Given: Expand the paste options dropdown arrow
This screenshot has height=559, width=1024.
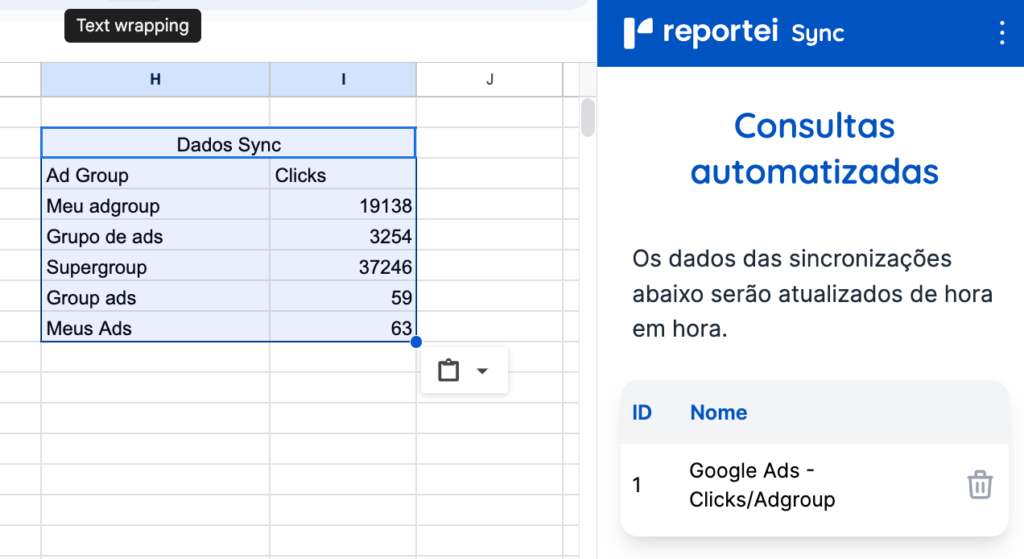Looking at the screenshot, I should [x=482, y=371].
